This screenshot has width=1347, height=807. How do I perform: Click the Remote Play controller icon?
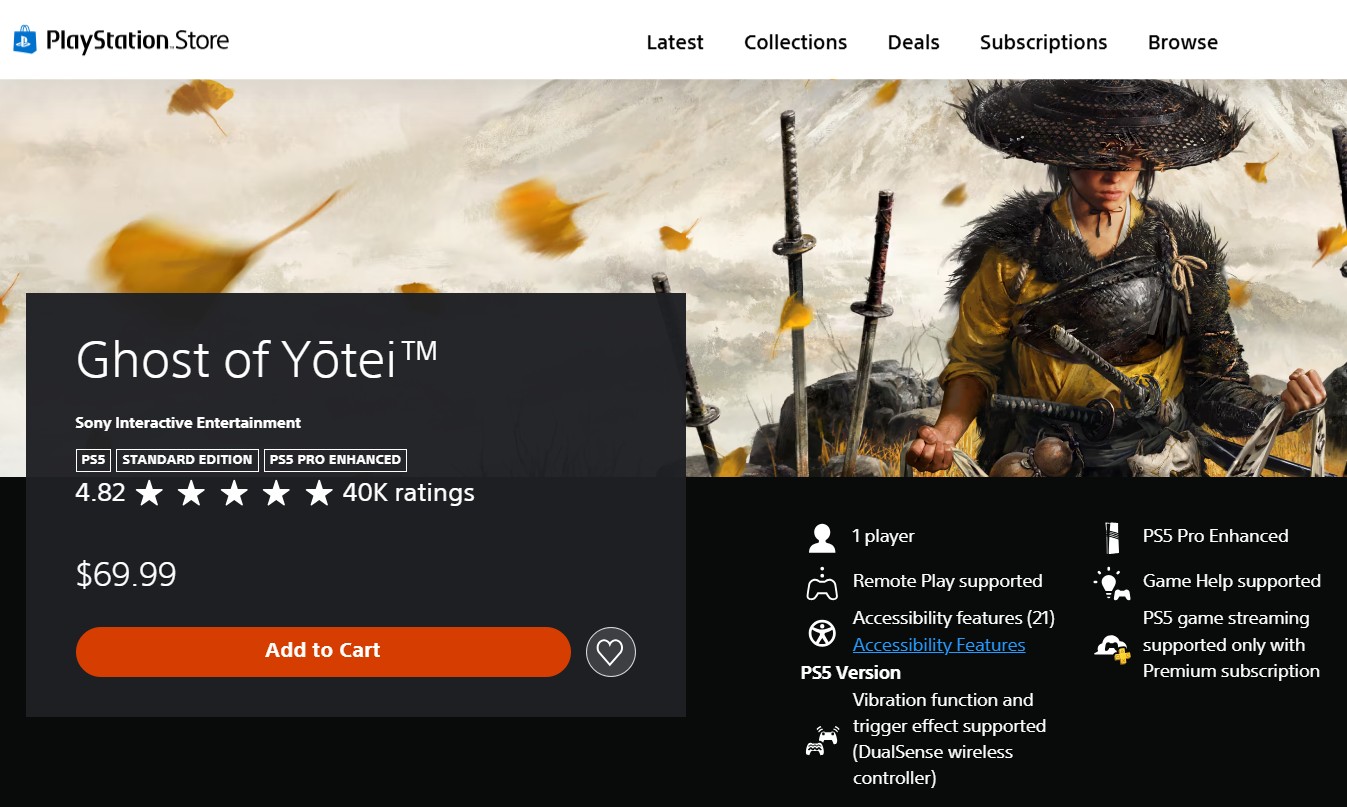point(822,583)
